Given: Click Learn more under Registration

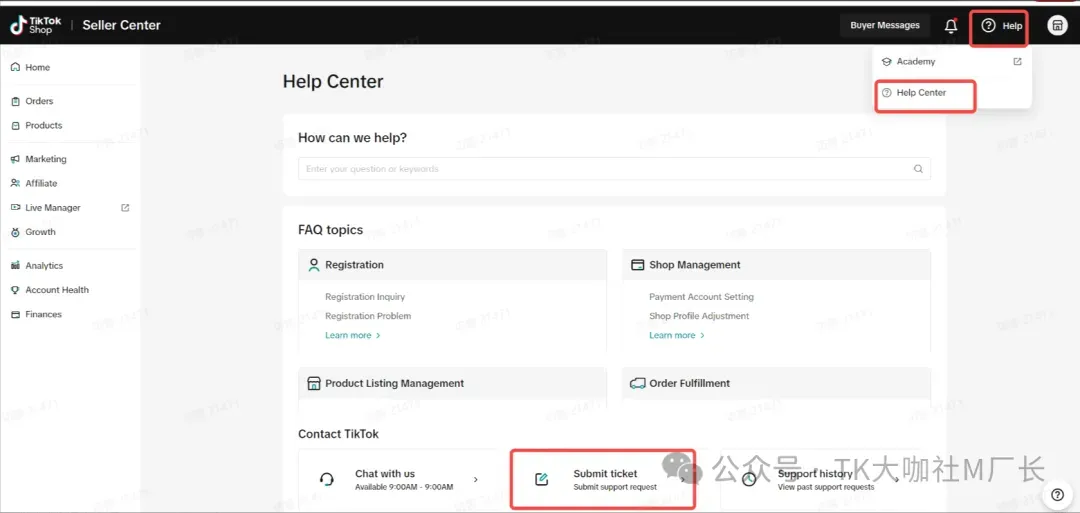Looking at the screenshot, I should pos(353,335).
